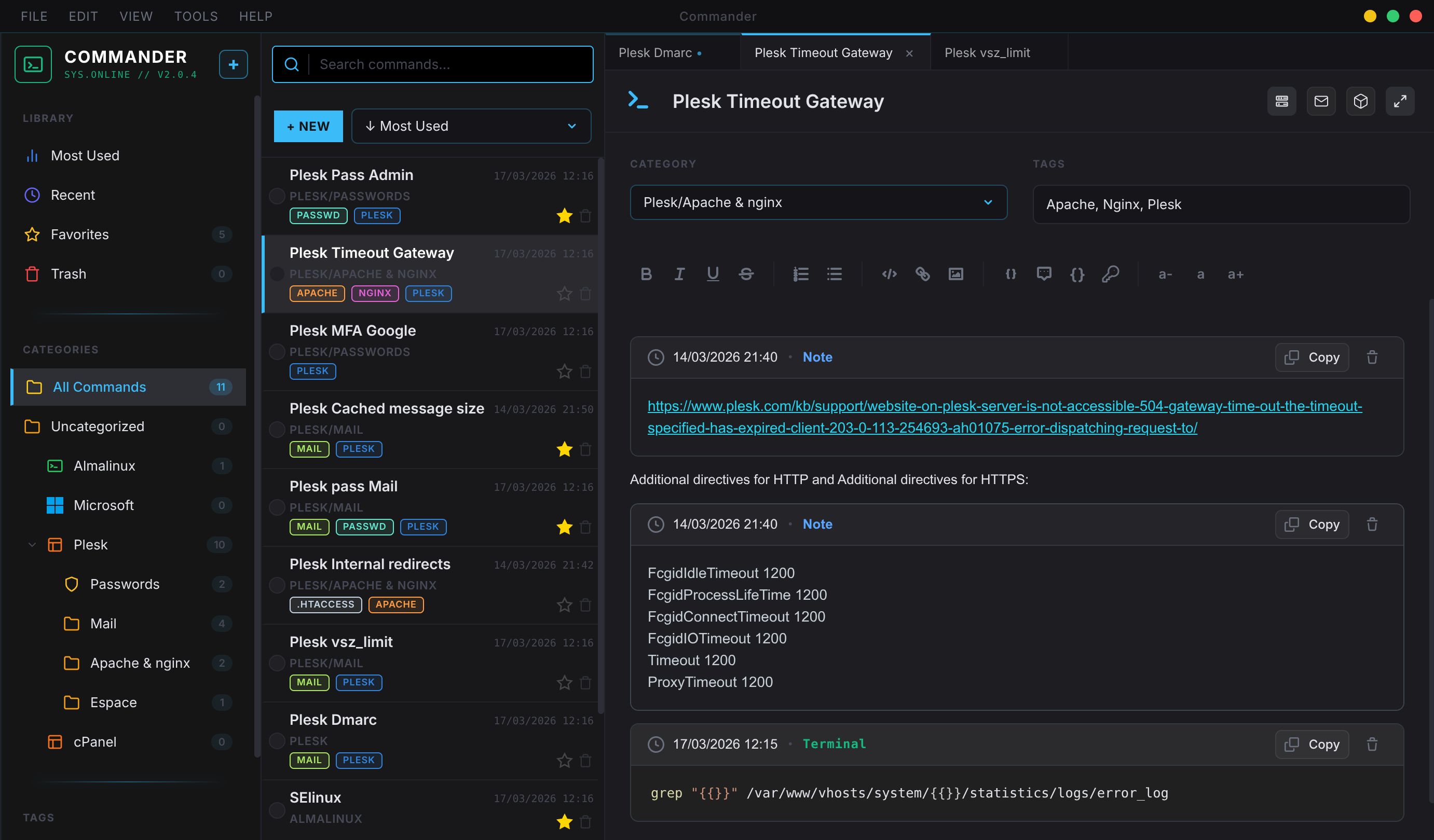Decrease font size with a-
The width and height of the screenshot is (1434, 840).
(x=1165, y=274)
